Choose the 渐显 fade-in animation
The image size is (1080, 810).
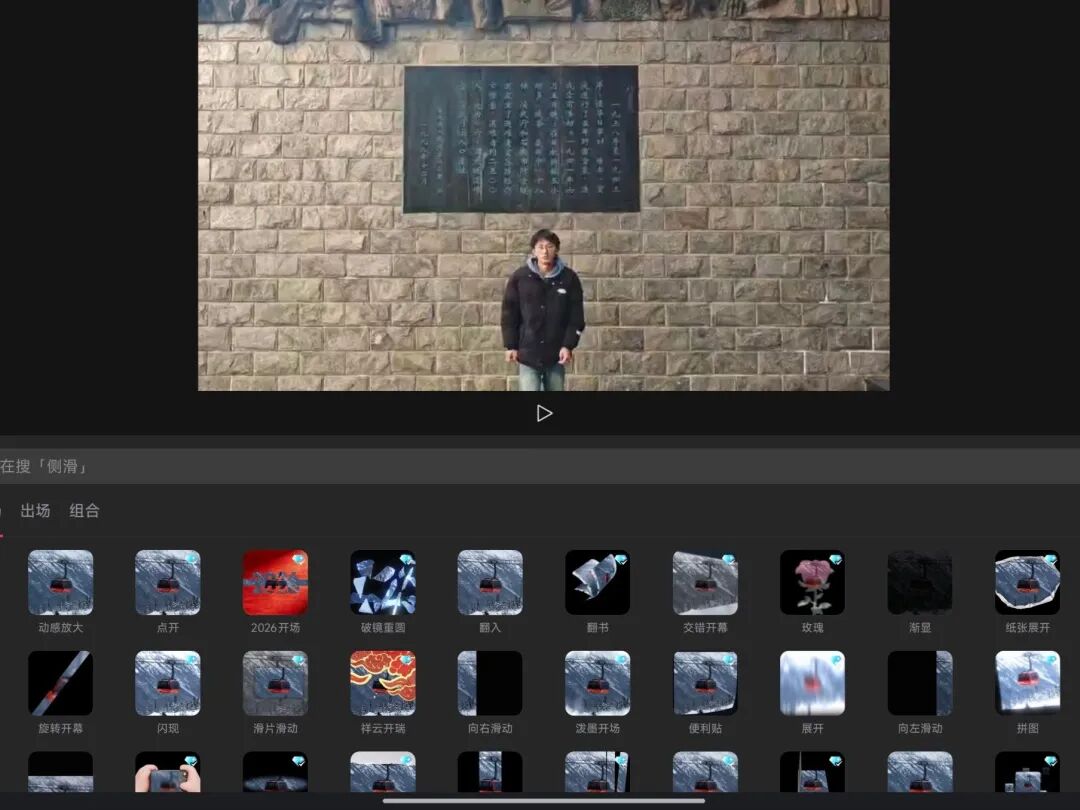(920, 583)
